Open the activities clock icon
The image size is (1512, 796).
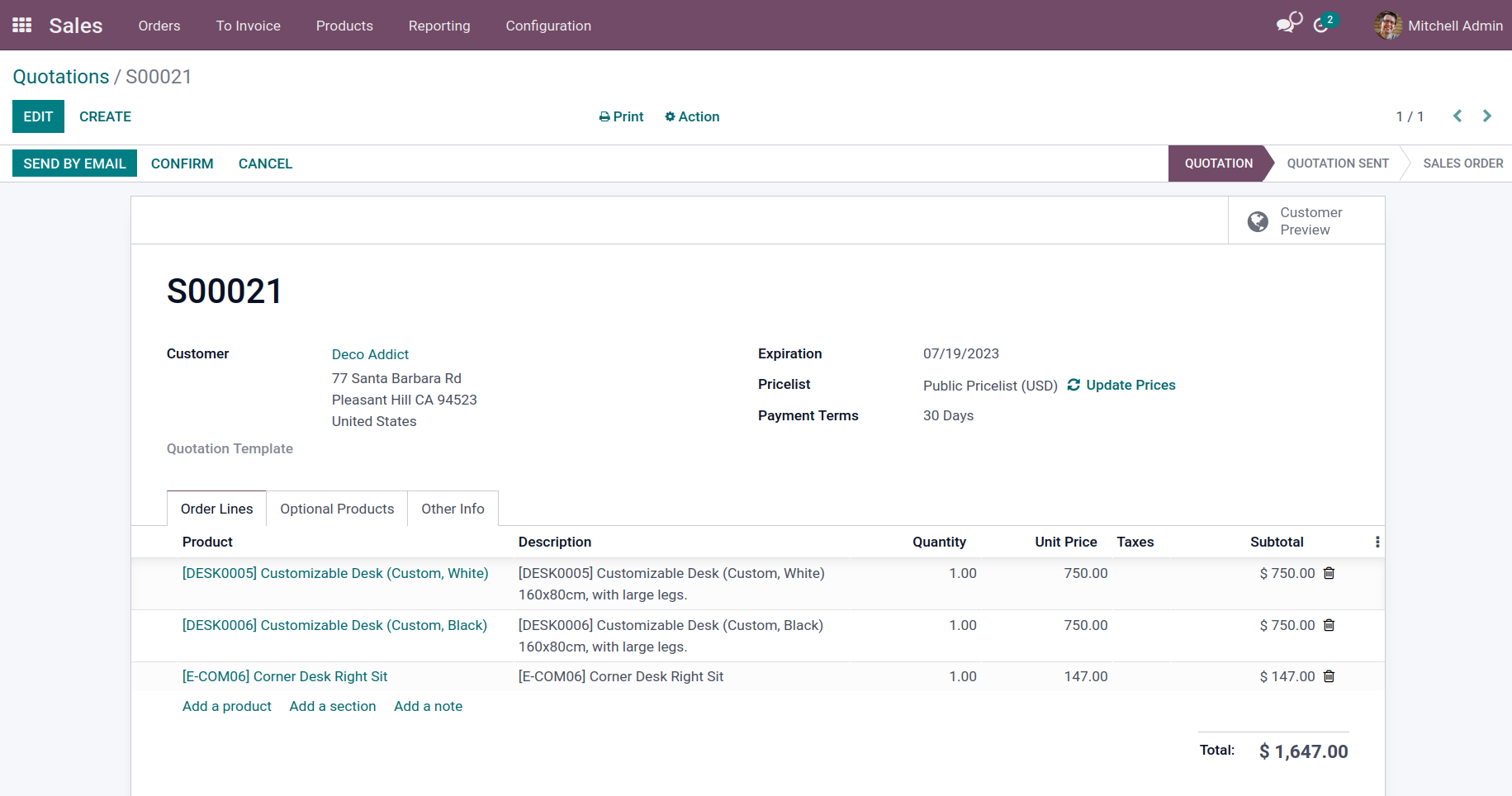(1322, 25)
